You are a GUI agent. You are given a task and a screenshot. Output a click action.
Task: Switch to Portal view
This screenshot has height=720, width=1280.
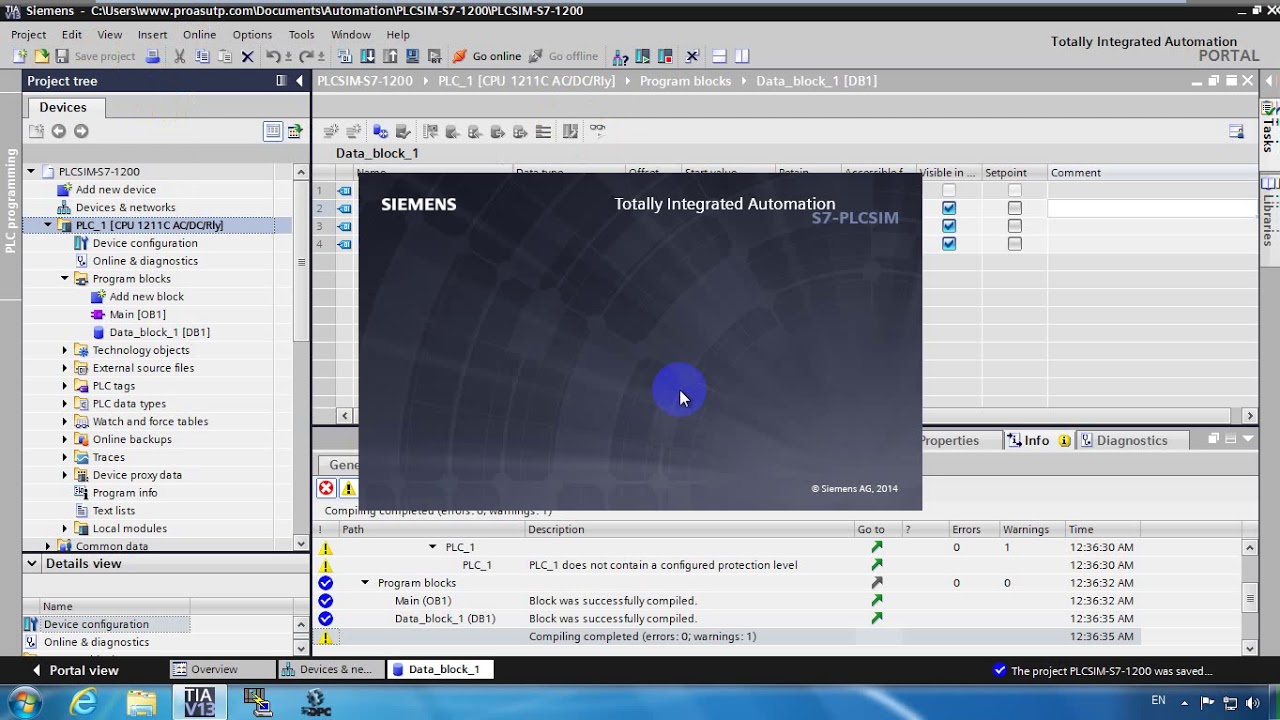(x=76, y=670)
